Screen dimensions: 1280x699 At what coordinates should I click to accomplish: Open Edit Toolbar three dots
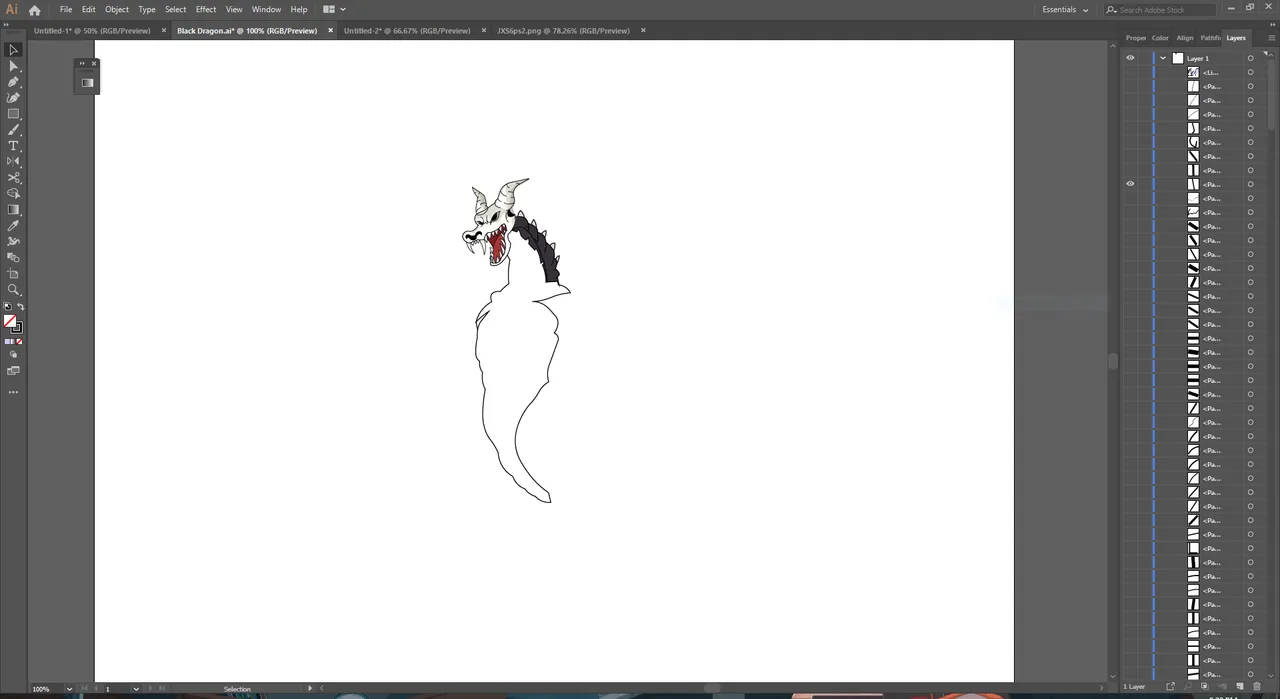[x=13, y=392]
